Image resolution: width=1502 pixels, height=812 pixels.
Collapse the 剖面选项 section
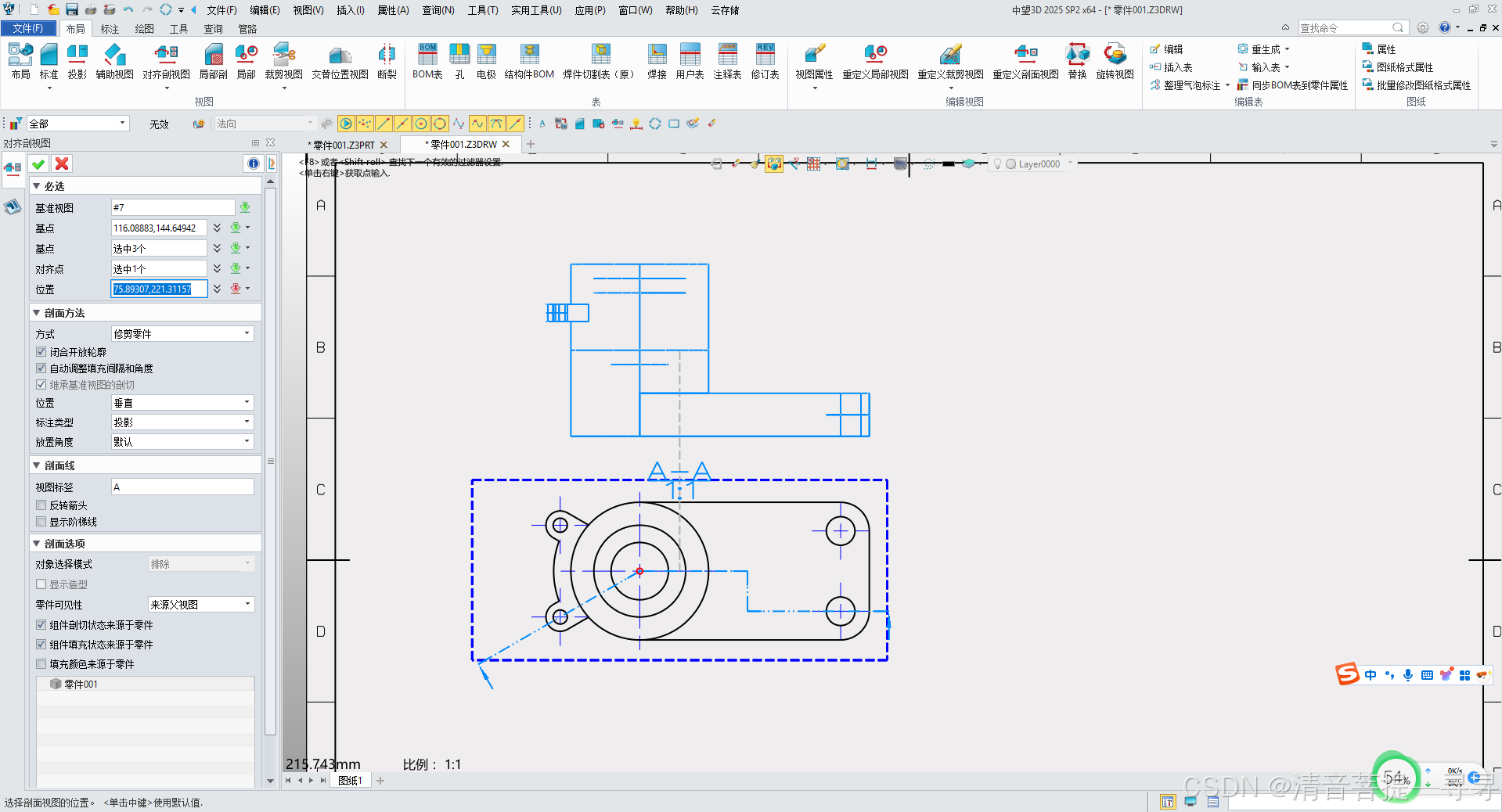pyautogui.click(x=36, y=544)
